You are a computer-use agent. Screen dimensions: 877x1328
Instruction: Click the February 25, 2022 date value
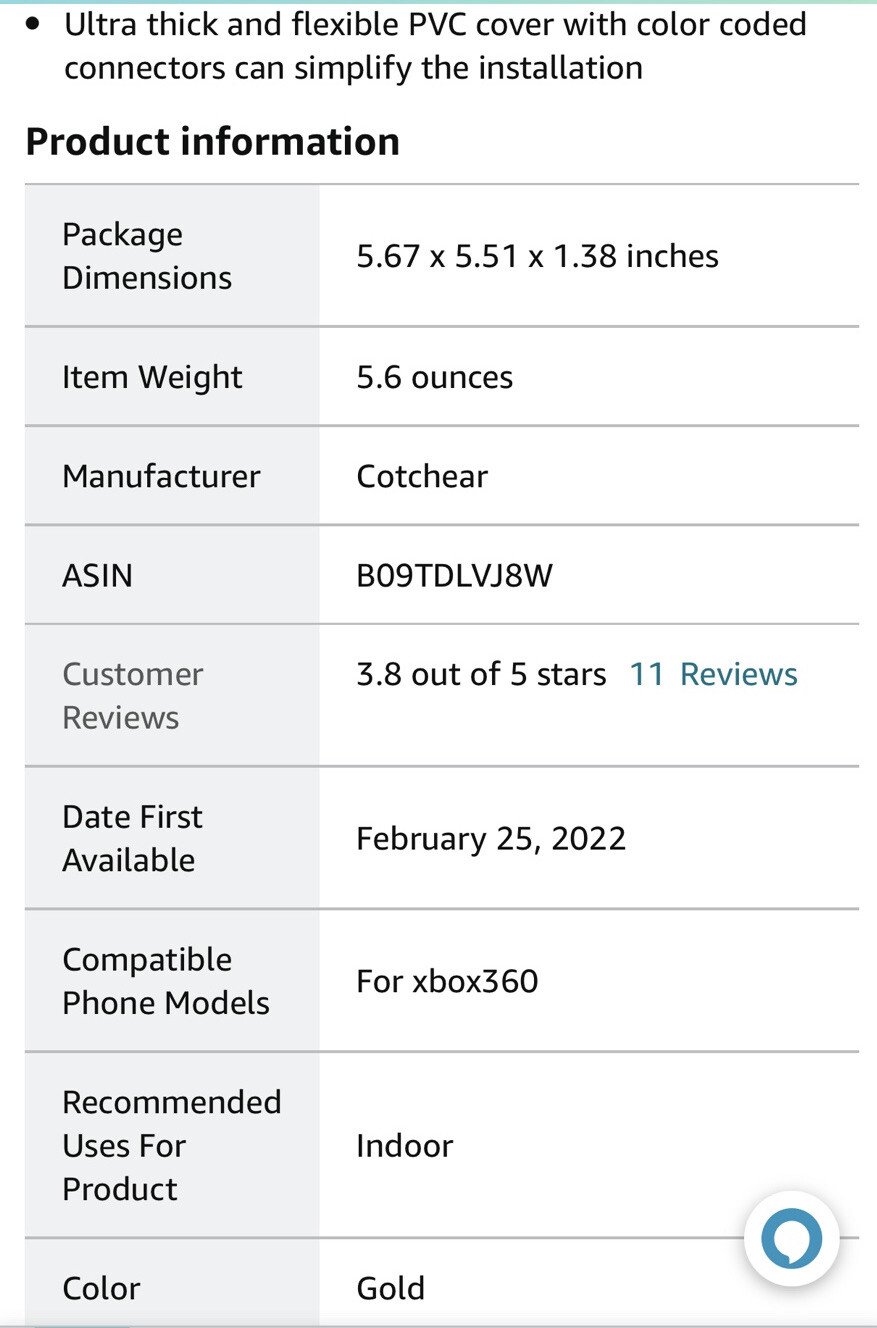click(x=491, y=838)
